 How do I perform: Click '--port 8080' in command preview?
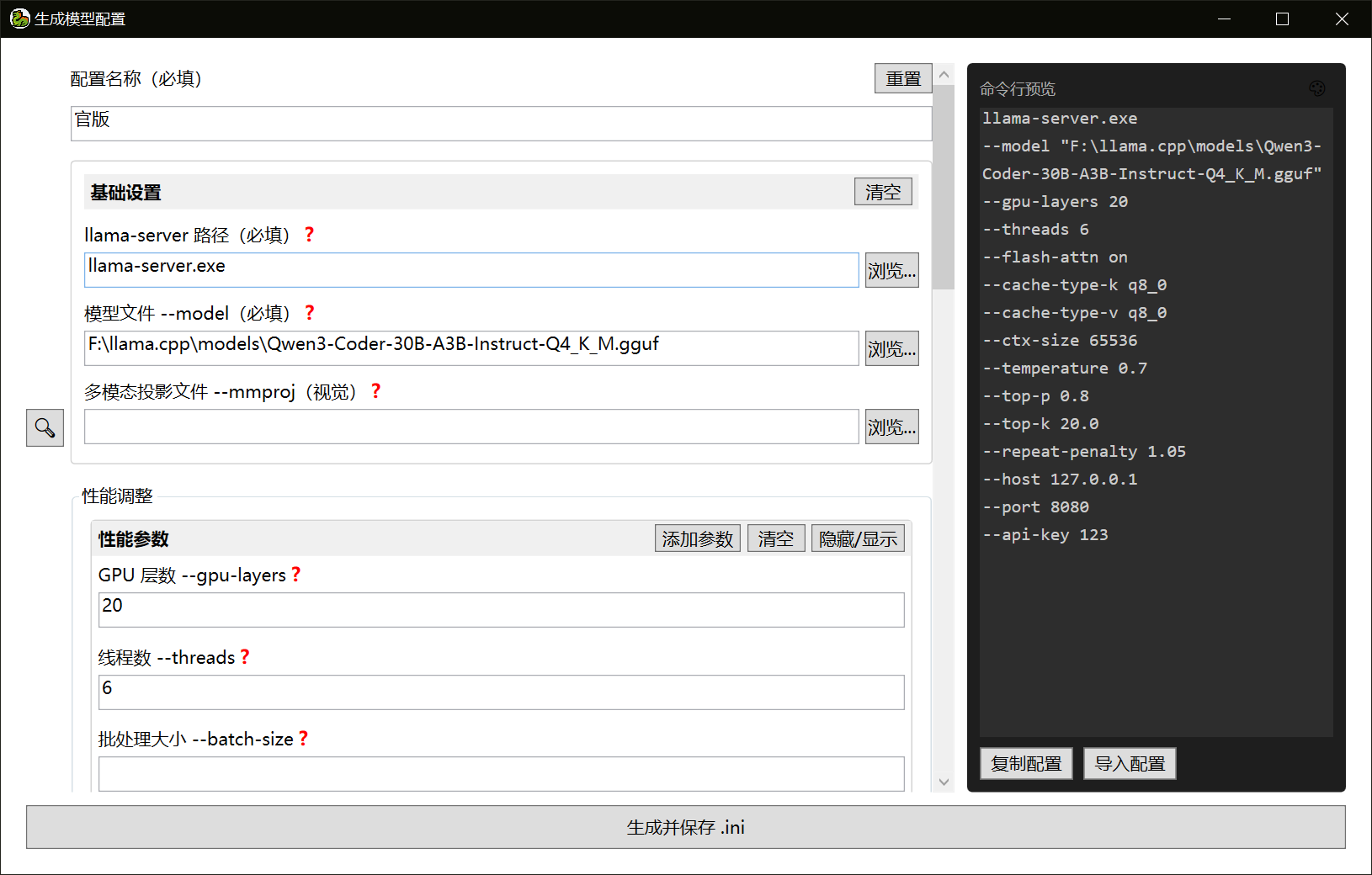(1035, 507)
